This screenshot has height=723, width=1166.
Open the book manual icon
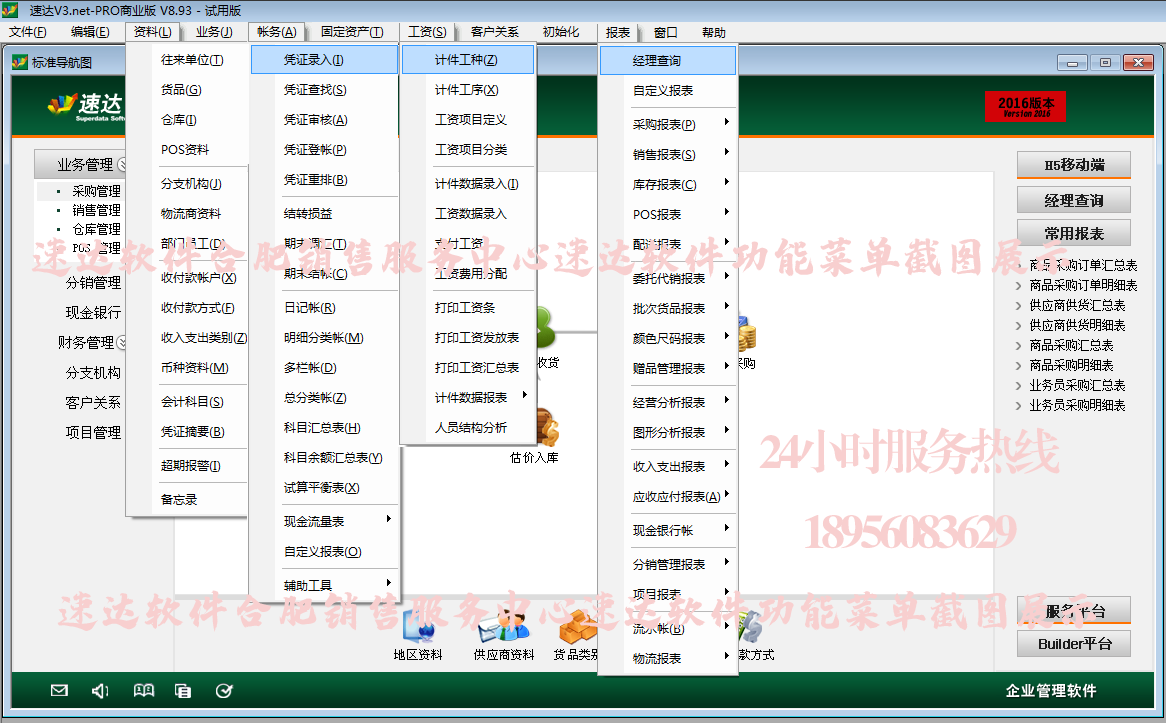144,690
